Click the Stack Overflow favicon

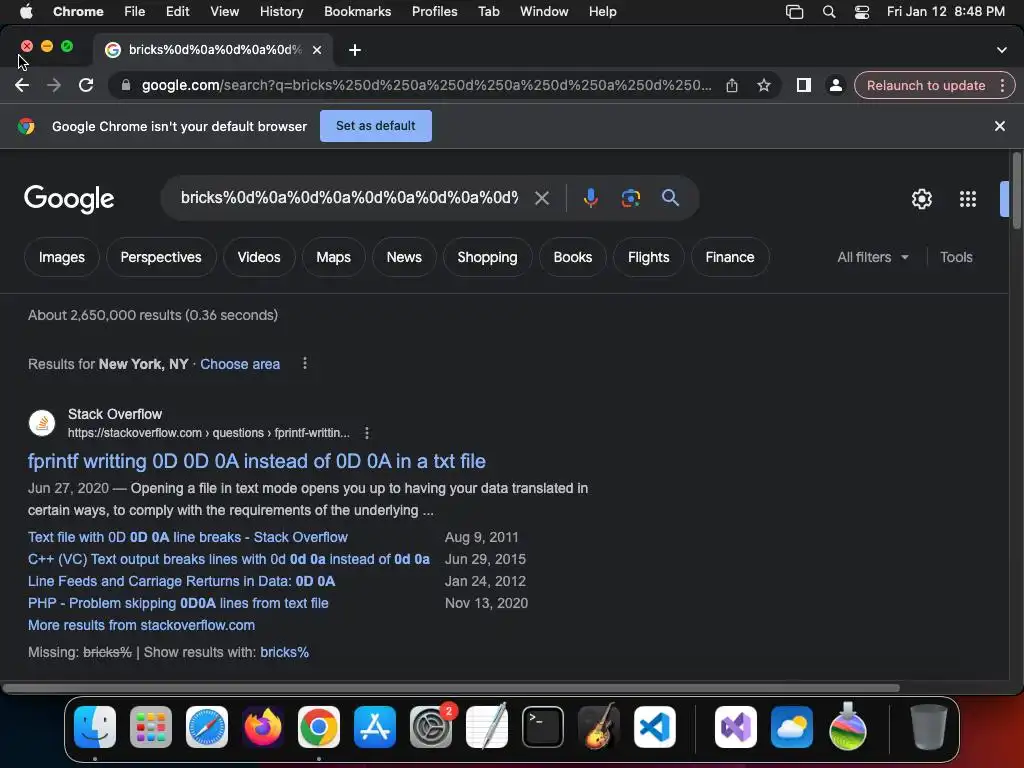42,423
